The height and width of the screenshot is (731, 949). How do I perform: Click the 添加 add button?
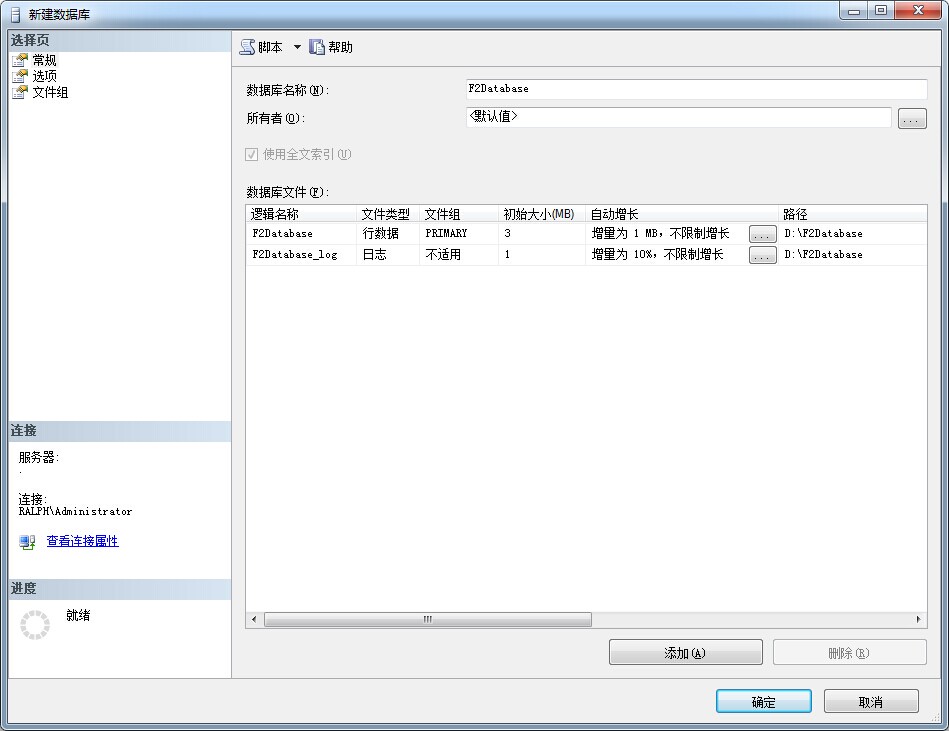(x=686, y=653)
